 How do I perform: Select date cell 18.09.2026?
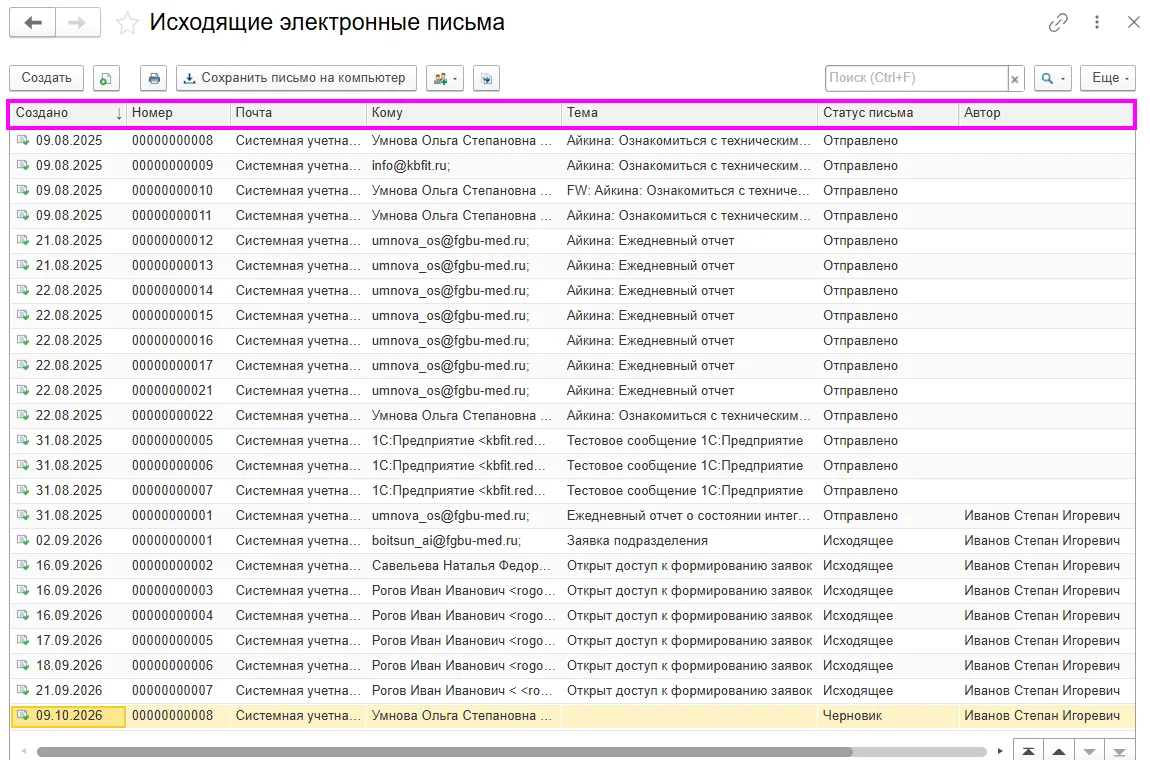pos(69,665)
